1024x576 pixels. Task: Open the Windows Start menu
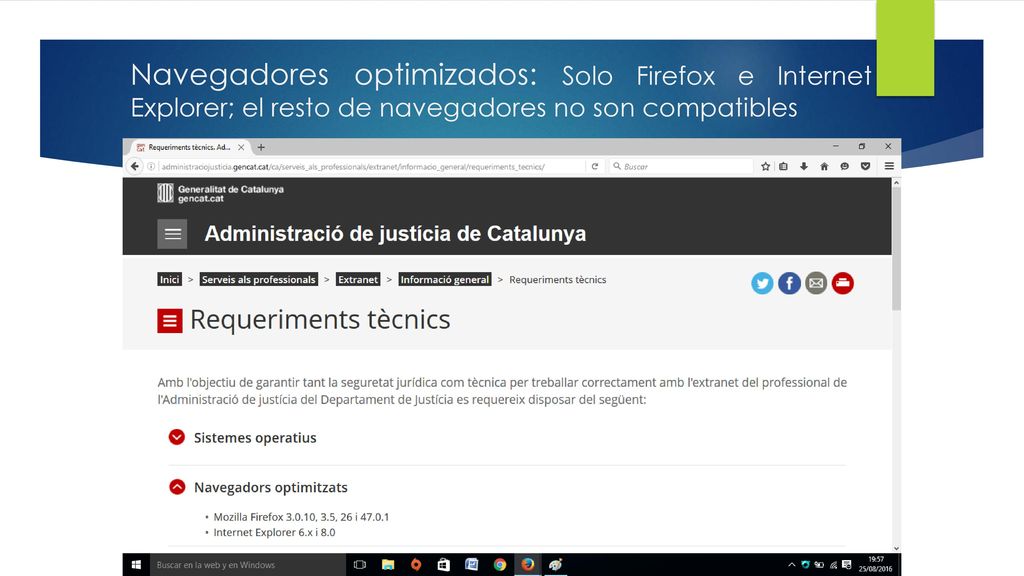(136, 565)
